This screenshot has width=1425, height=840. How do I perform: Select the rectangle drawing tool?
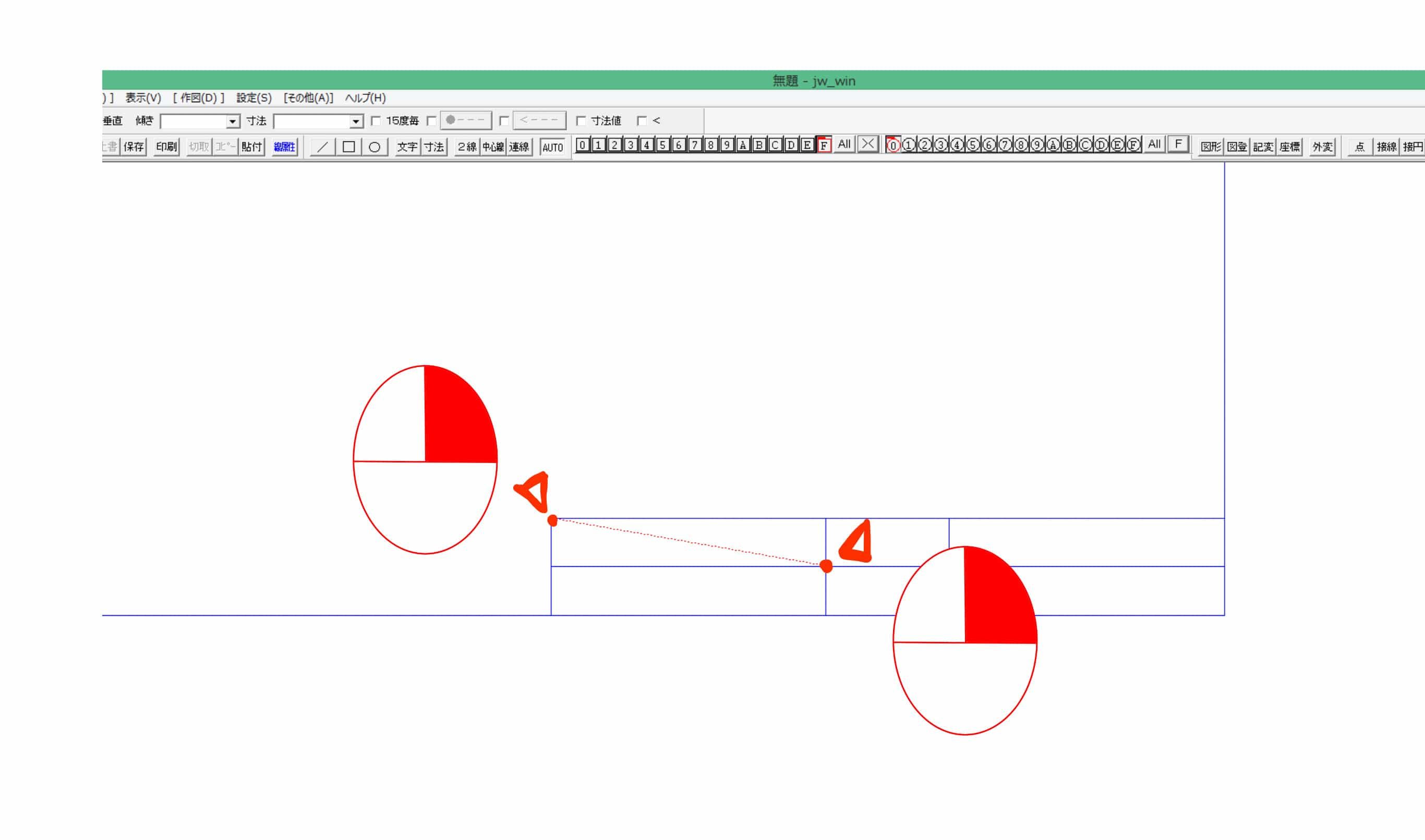click(x=349, y=147)
